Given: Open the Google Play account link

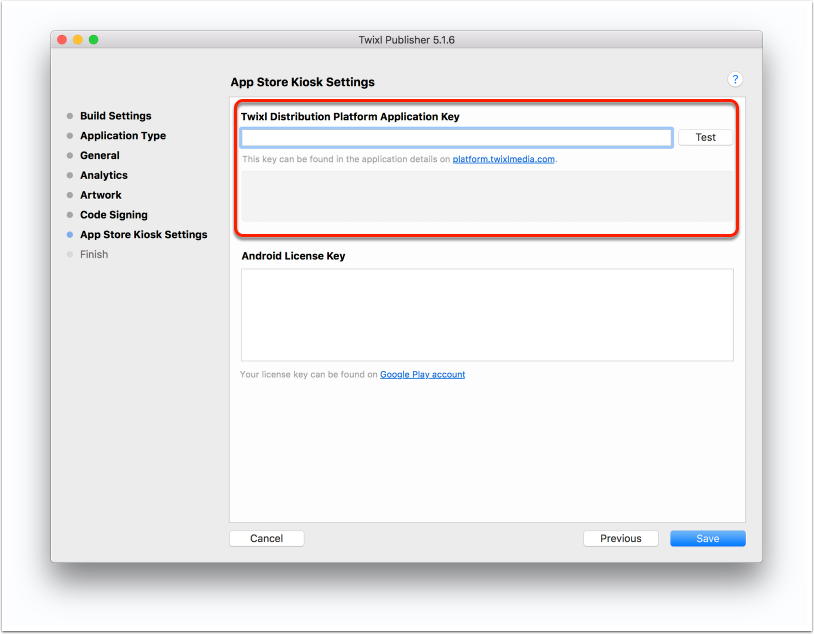Looking at the screenshot, I should pyautogui.click(x=422, y=374).
